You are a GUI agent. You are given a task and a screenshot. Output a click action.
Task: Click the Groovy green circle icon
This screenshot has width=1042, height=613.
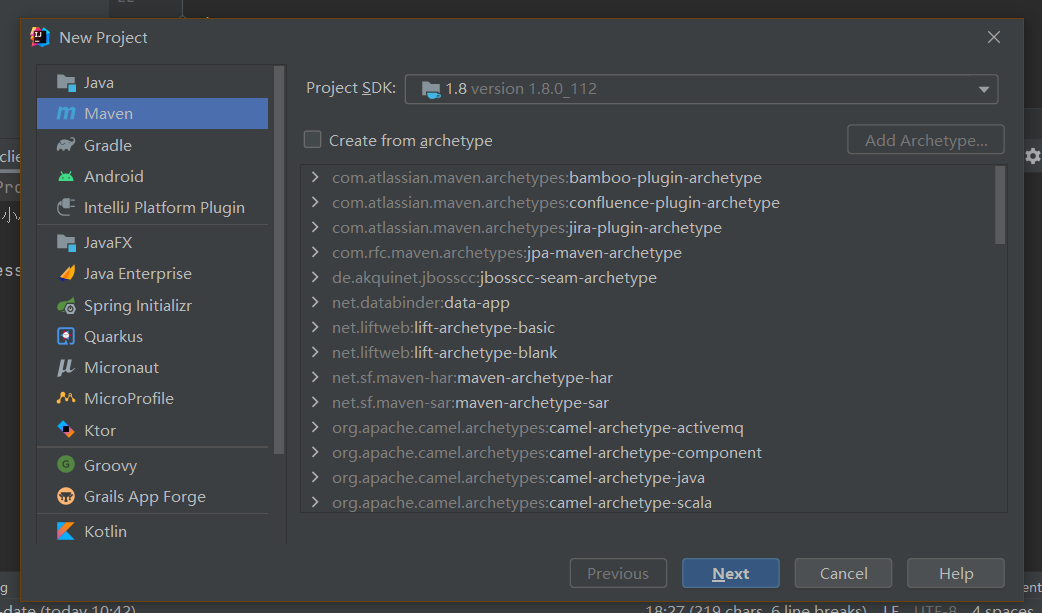[66, 464]
